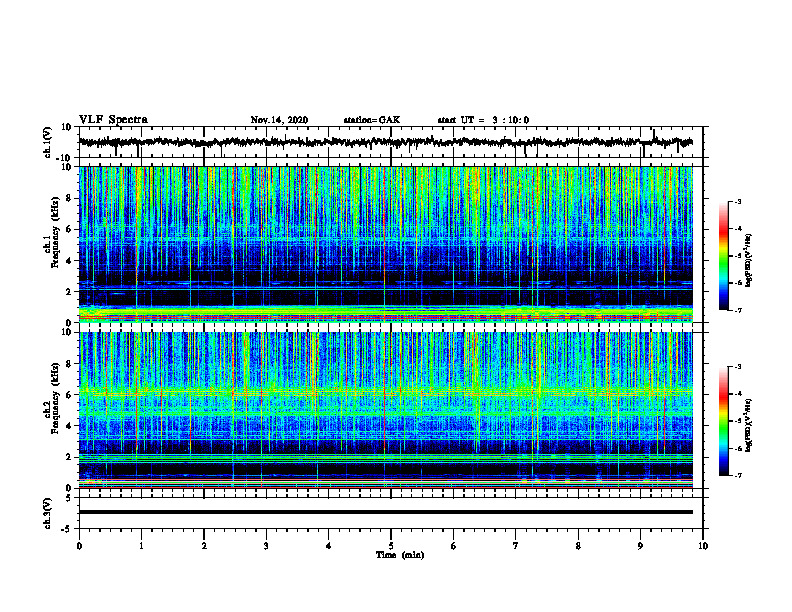Click the "2" tick on time axis
Screen dimensions: 792x612
click(204, 546)
